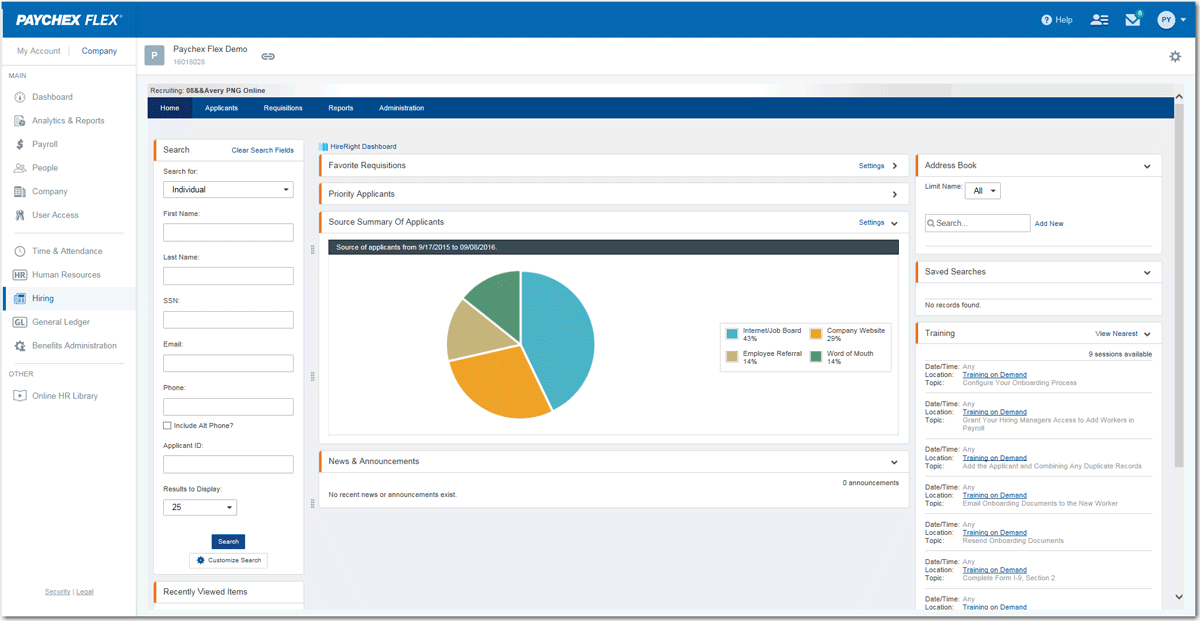This screenshot has width=1200, height=621.
Task: Click the Last Name input field
Action: click(228, 276)
